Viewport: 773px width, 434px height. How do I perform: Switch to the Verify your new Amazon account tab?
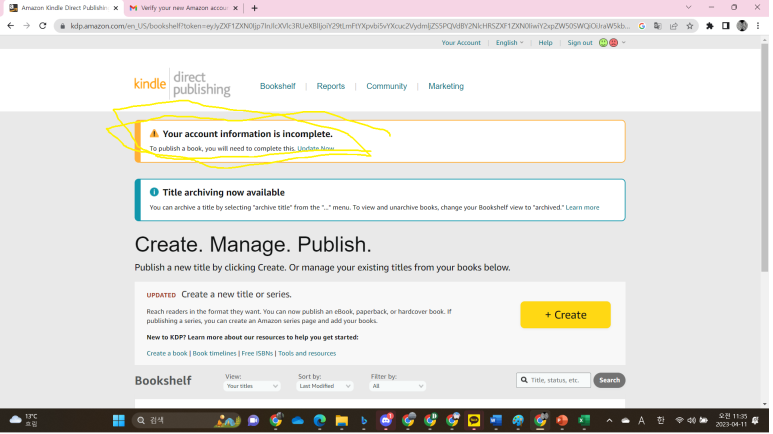point(183,8)
